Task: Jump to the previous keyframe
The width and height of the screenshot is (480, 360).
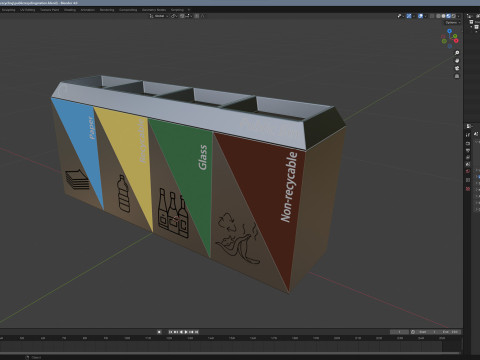Action: pos(176,332)
